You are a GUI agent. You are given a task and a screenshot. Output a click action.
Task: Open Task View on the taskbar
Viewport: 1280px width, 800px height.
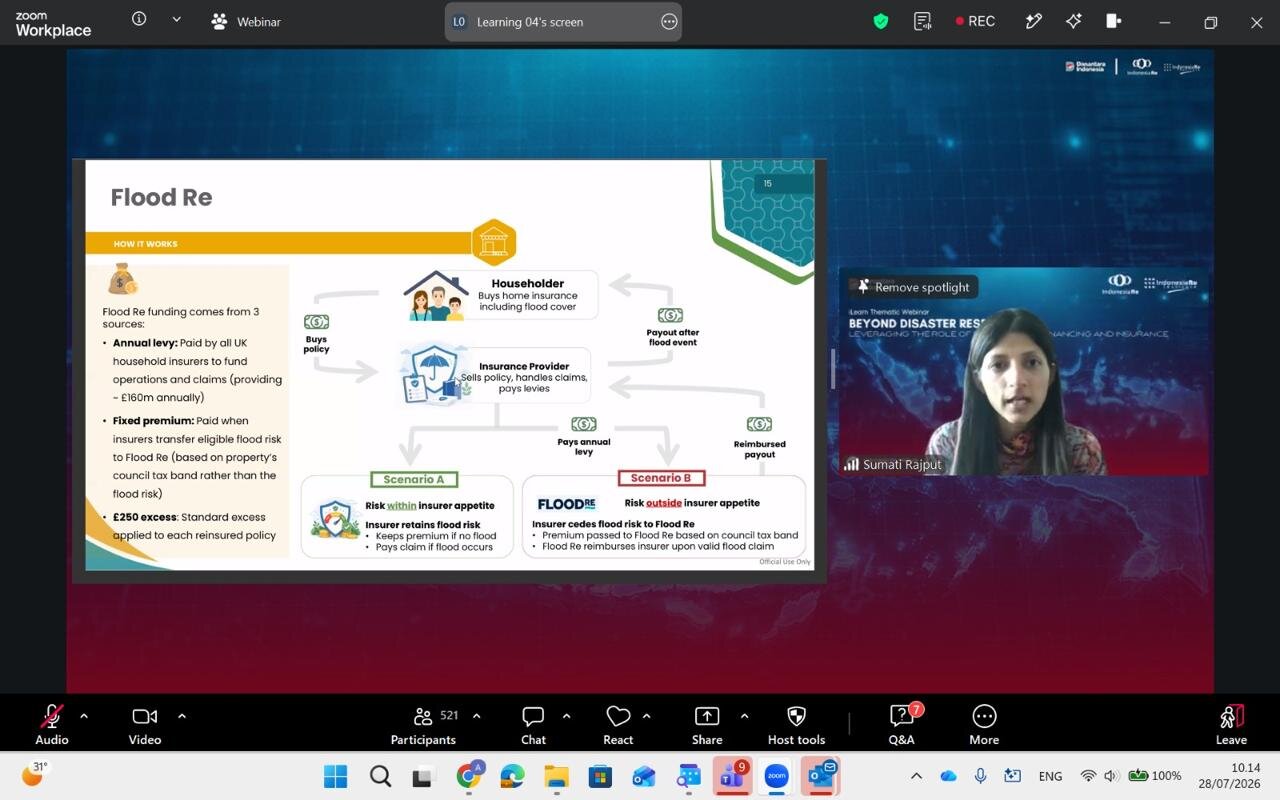424,776
